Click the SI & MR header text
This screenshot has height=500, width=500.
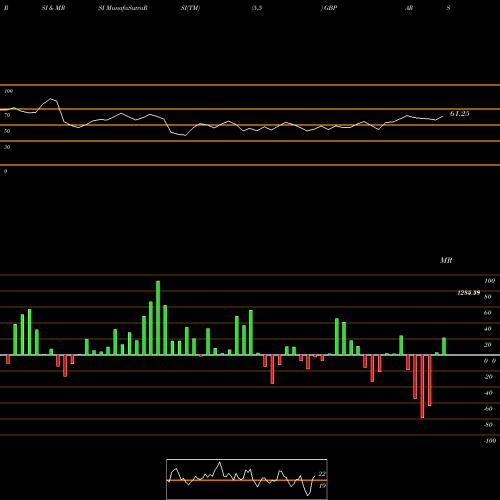[x=53, y=8]
